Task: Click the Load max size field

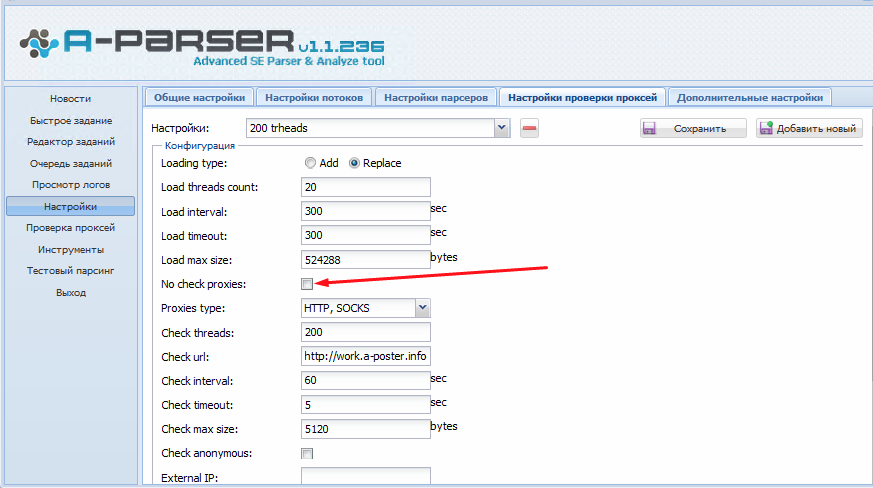Action: coord(366,260)
